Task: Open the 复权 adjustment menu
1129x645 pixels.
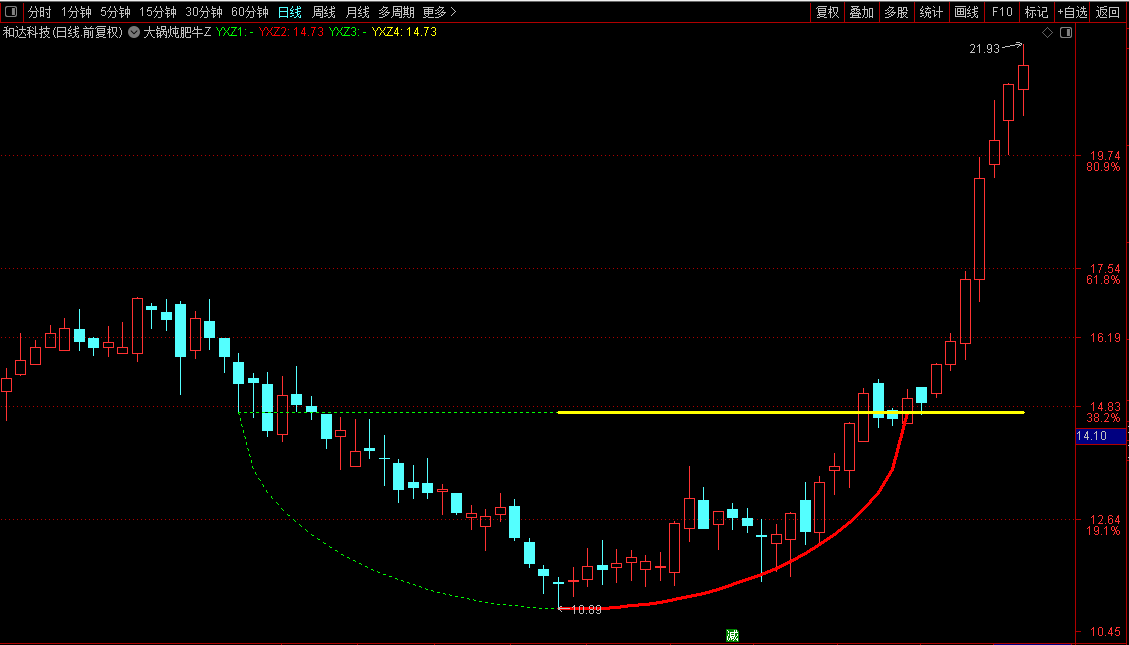Action: [827, 12]
